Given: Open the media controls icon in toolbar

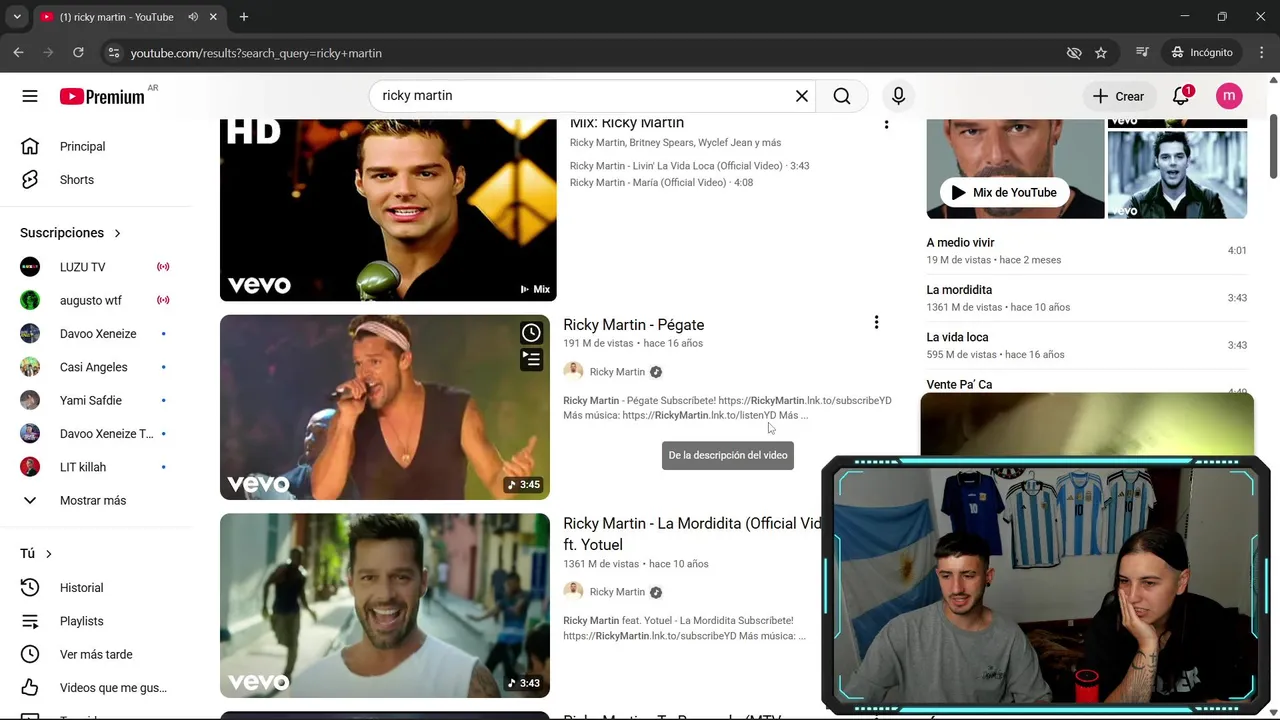Looking at the screenshot, I should (1142, 53).
